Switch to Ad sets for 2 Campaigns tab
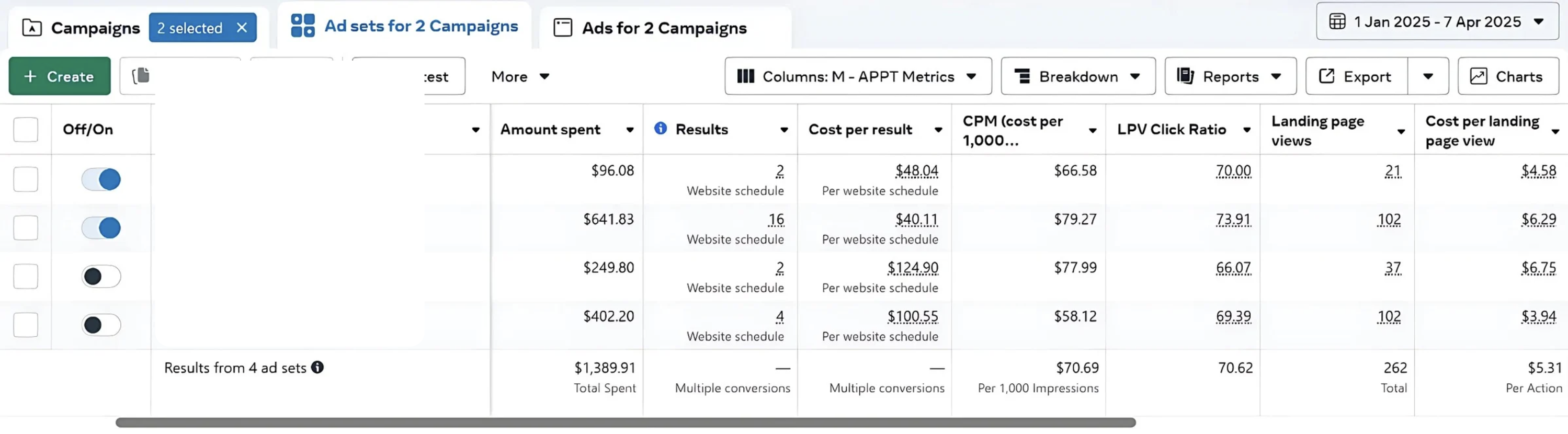Viewport: 1568px width, 434px height. (404, 26)
